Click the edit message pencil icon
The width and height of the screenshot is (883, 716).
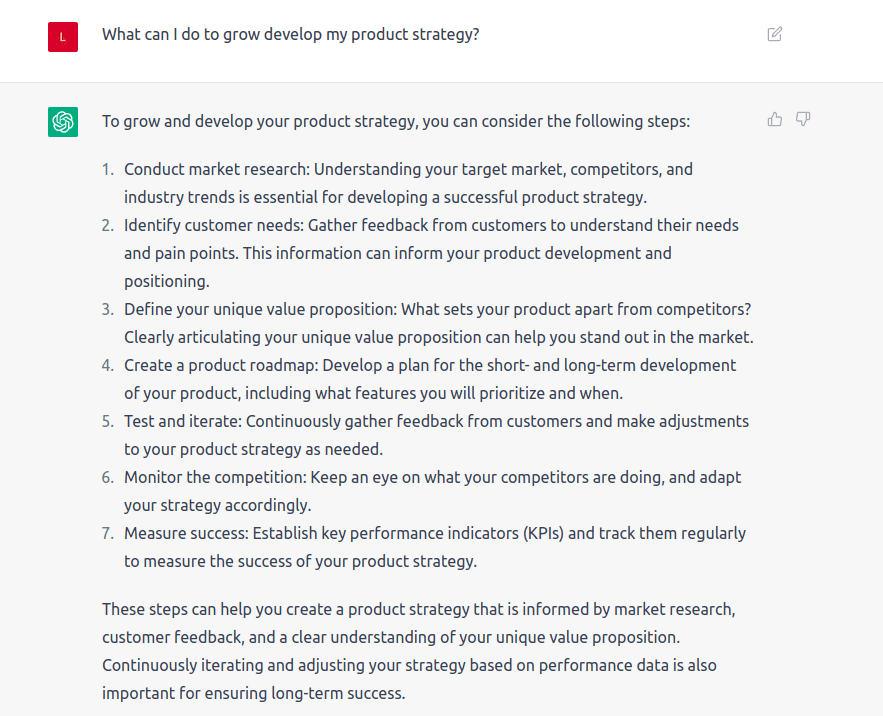coord(774,34)
